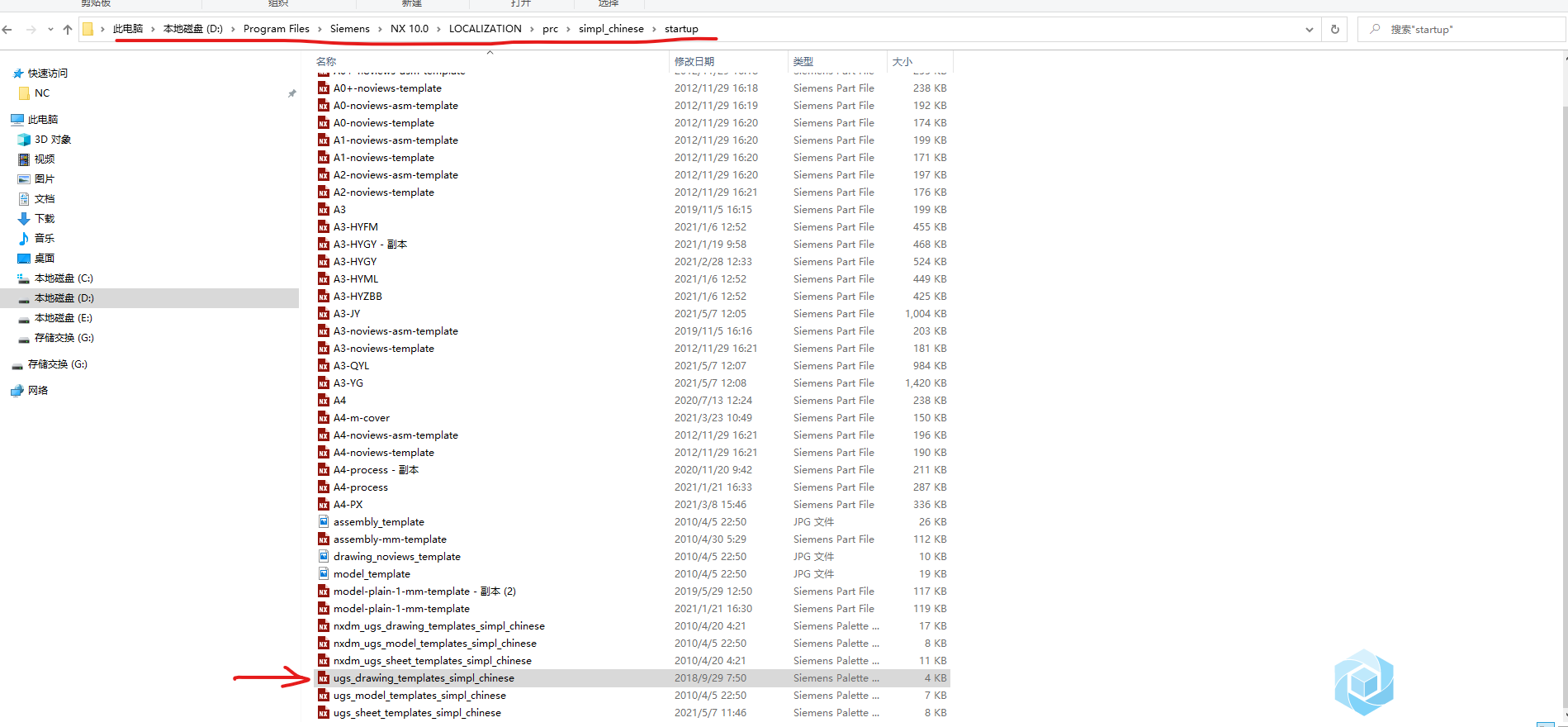Select 网络 in the navigation pane

pos(38,391)
